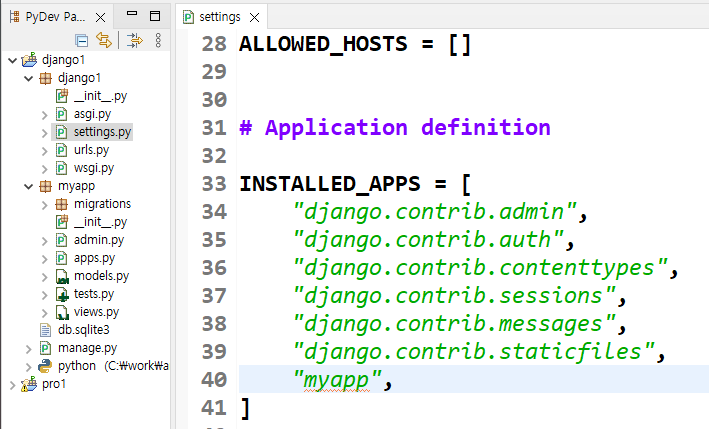Maximize the Package Explorer panel

coord(155,16)
